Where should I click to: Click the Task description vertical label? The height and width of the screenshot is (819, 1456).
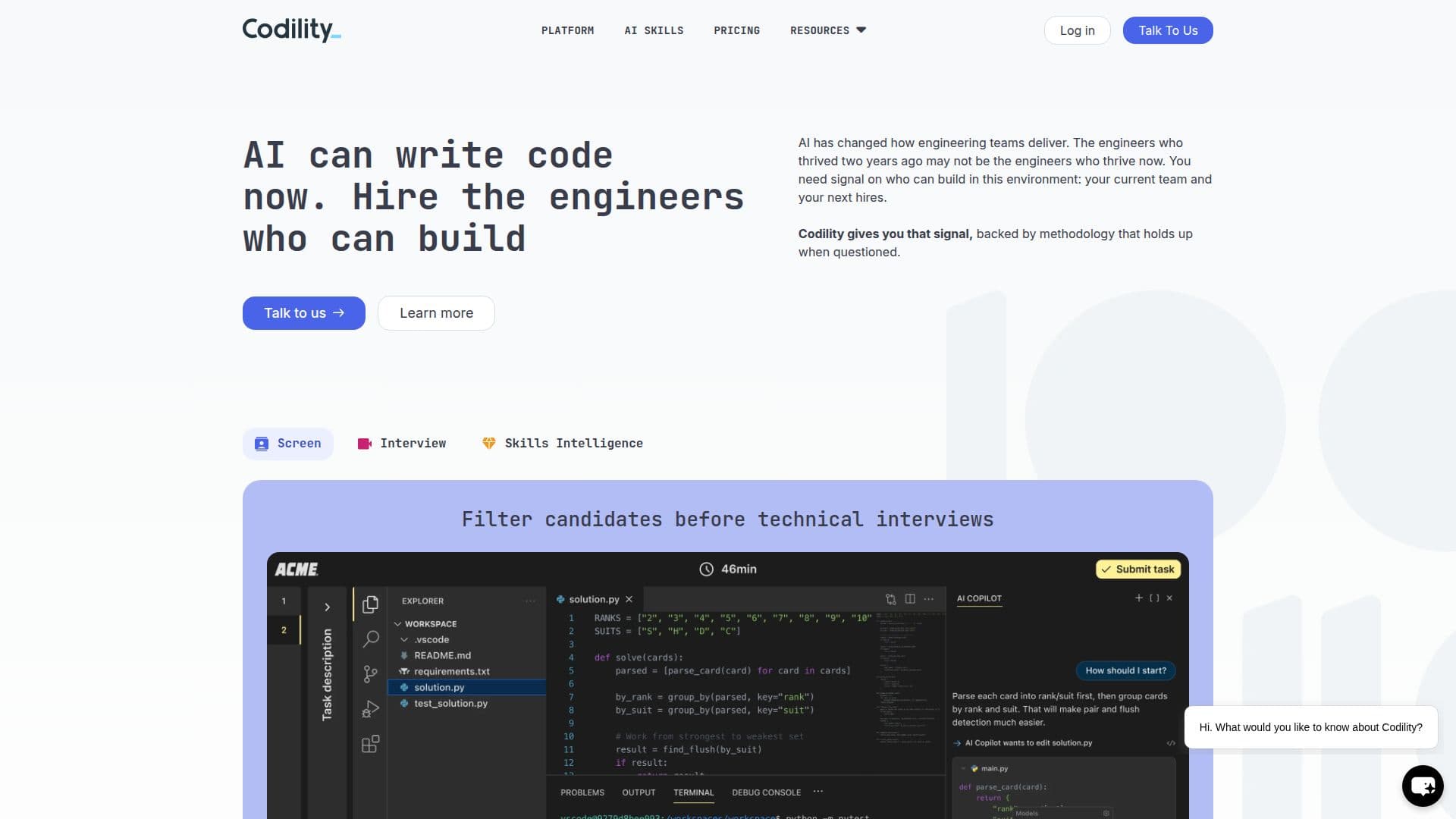pyautogui.click(x=327, y=674)
